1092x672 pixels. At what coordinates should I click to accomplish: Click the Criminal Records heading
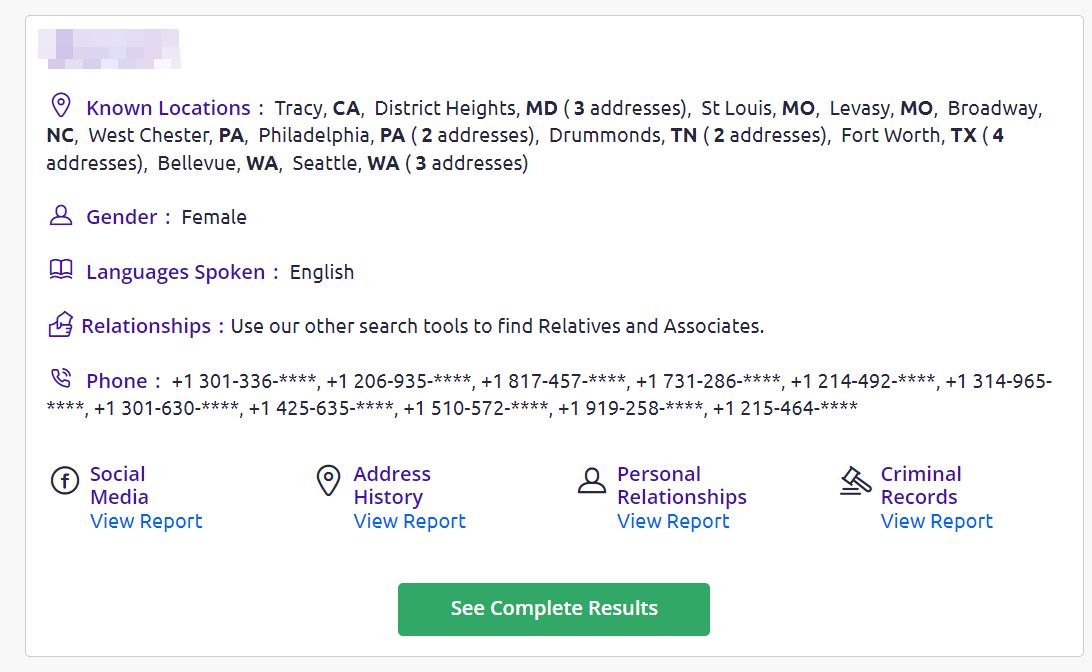921,485
